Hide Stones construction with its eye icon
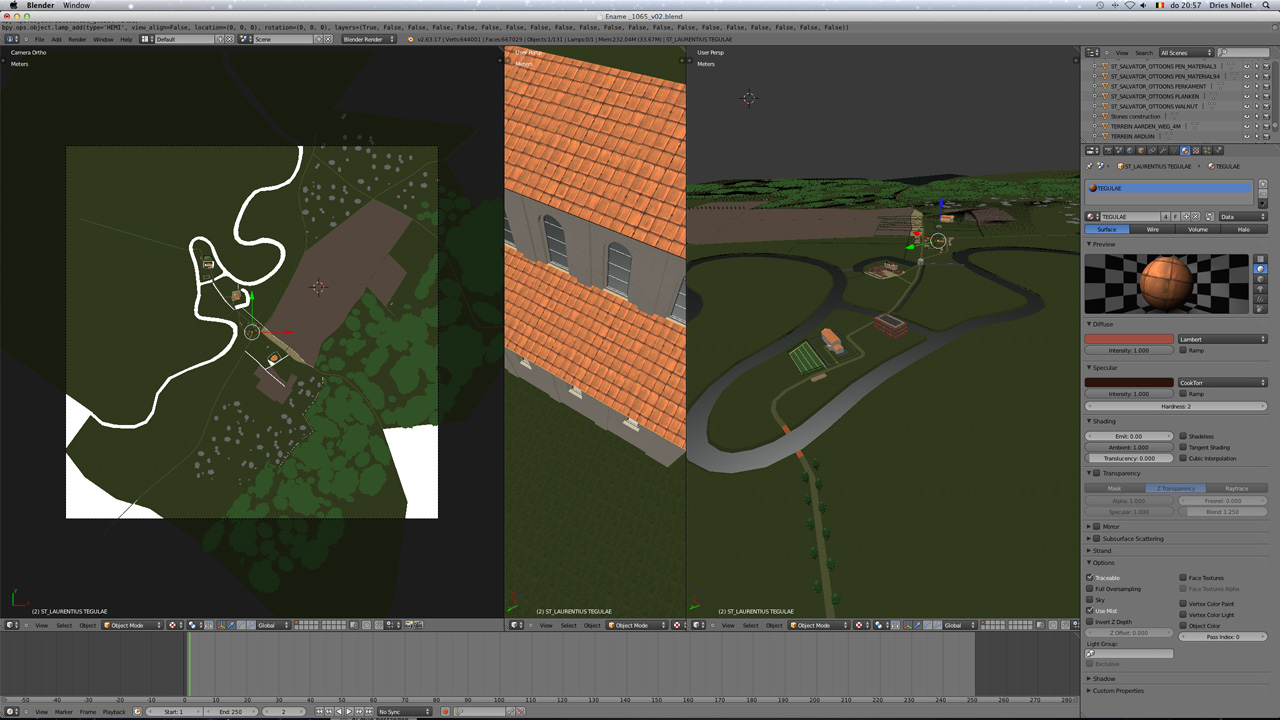Viewport: 1280px width, 720px height. 1246,117
